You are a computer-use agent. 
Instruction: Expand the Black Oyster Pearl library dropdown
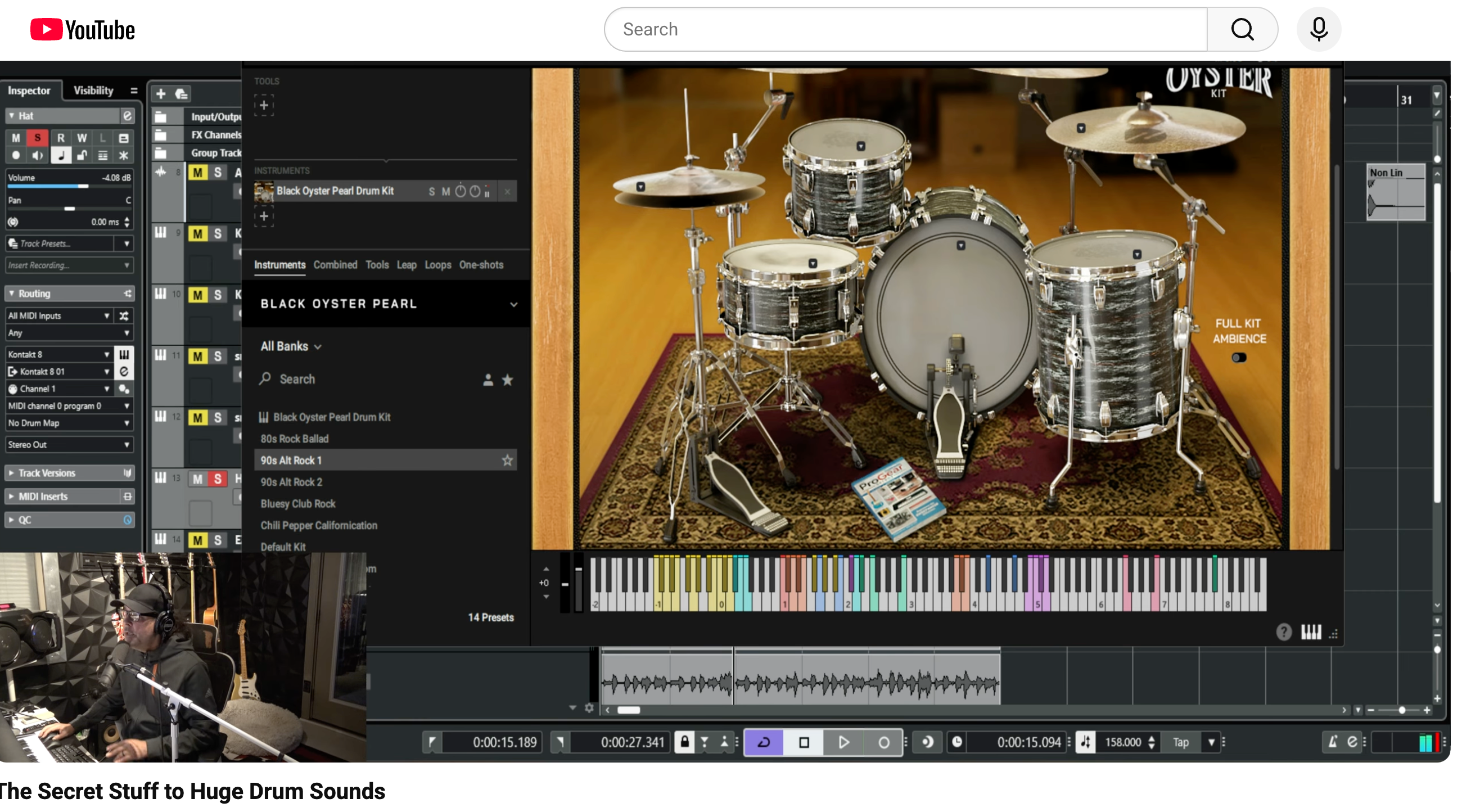513,304
